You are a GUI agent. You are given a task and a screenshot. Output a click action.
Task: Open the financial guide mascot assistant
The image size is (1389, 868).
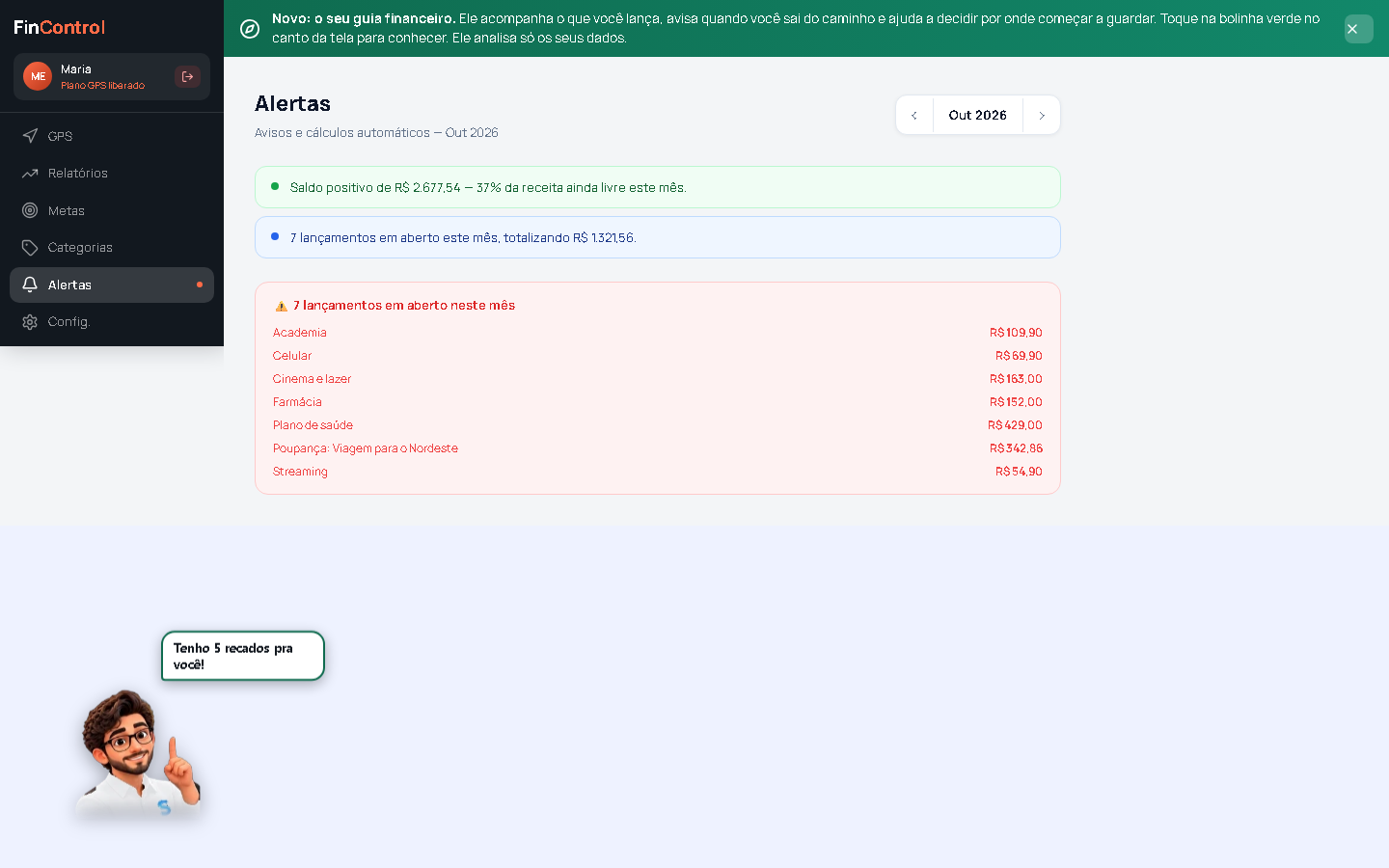pyautogui.click(x=139, y=754)
